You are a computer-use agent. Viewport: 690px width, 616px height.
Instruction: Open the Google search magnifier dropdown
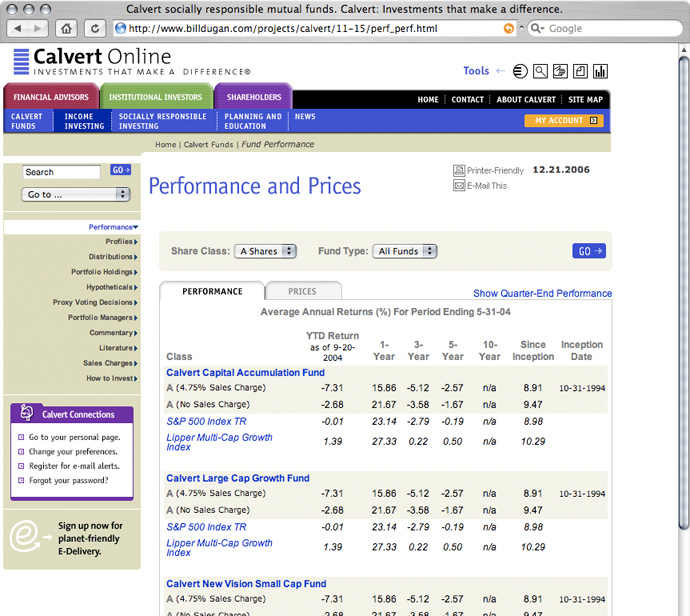537,29
